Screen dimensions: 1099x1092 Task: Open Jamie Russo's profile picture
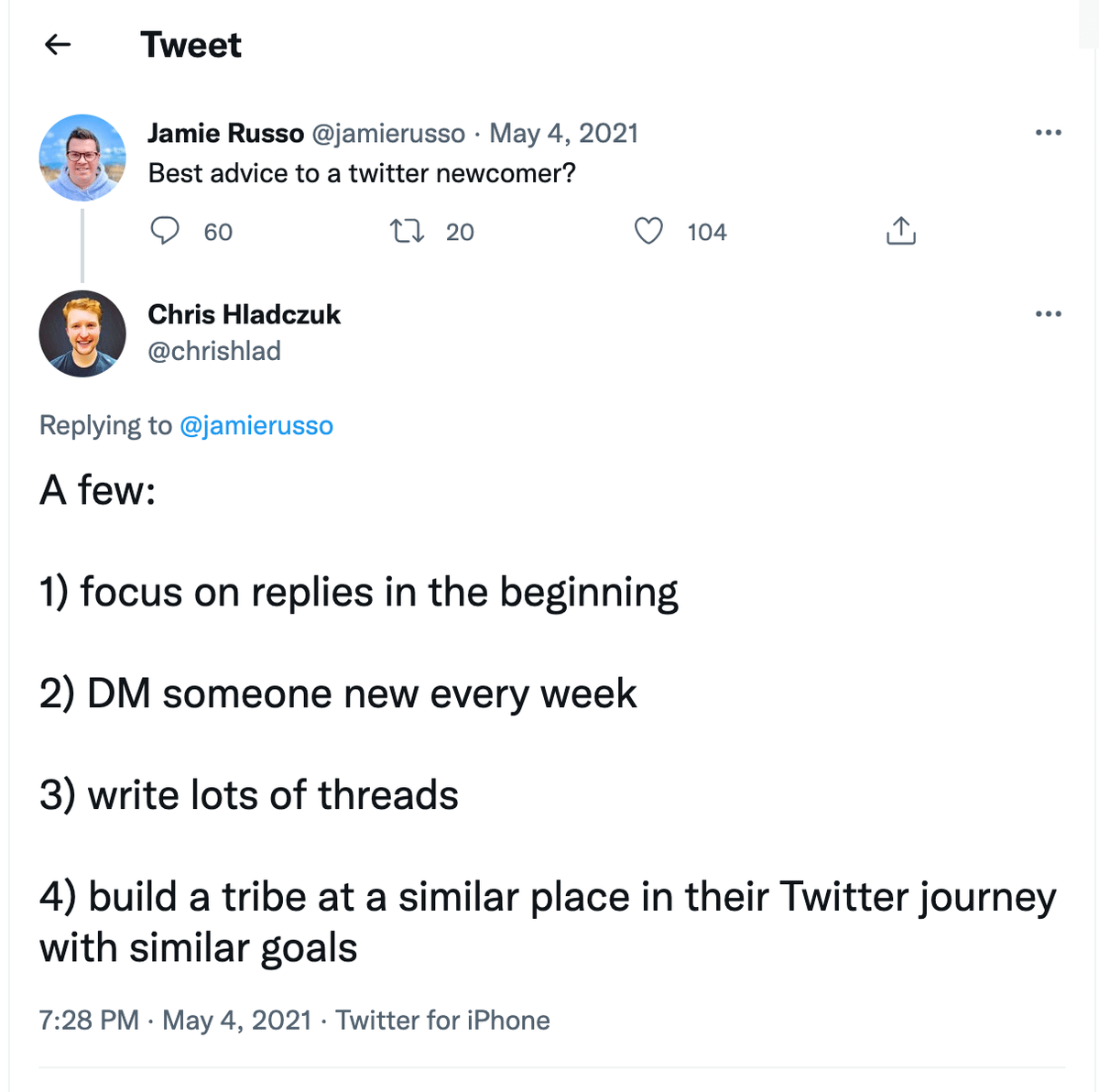(x=82, y=158)
